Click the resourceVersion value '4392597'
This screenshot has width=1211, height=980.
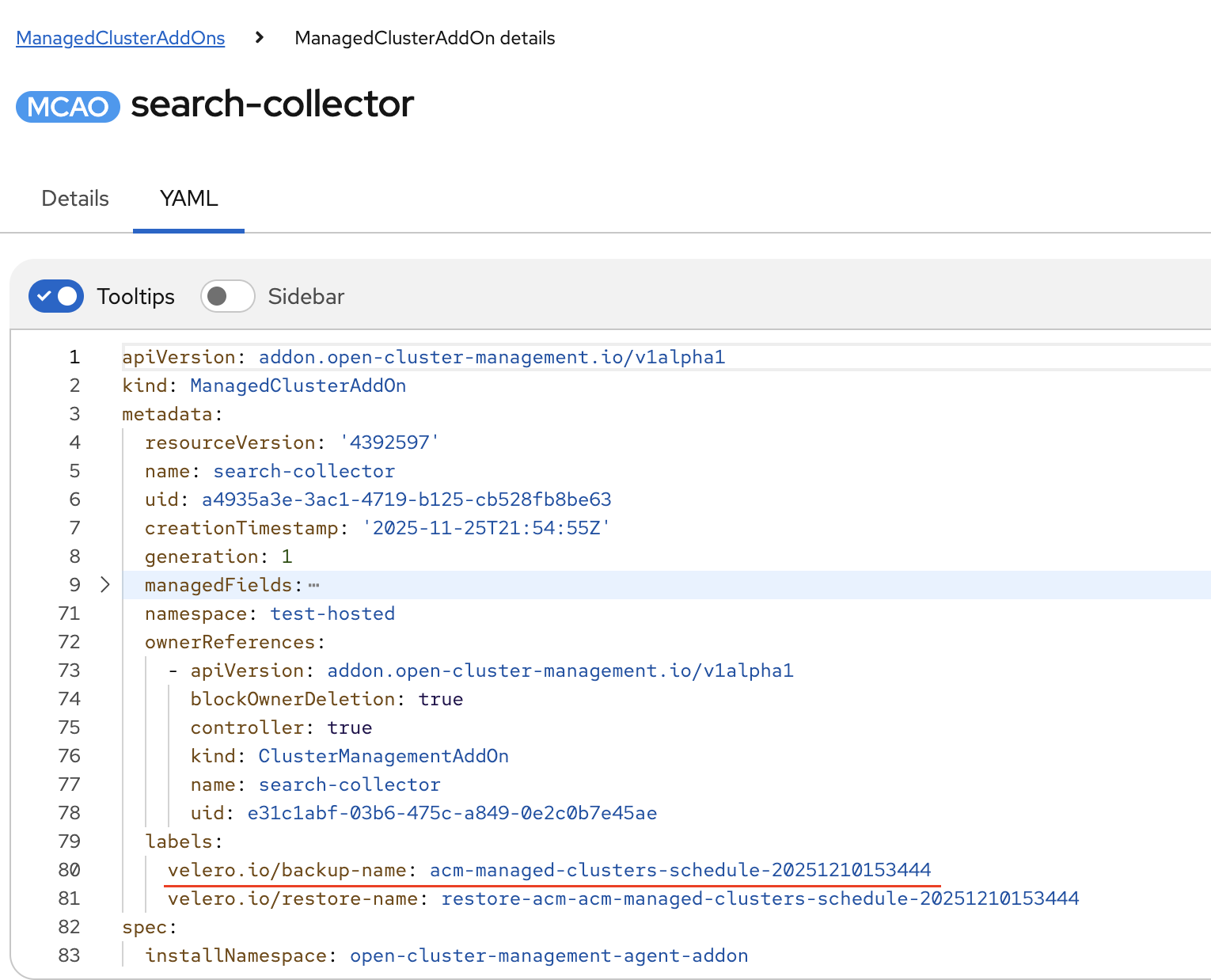pyautogui.click(x=389, y=443)
